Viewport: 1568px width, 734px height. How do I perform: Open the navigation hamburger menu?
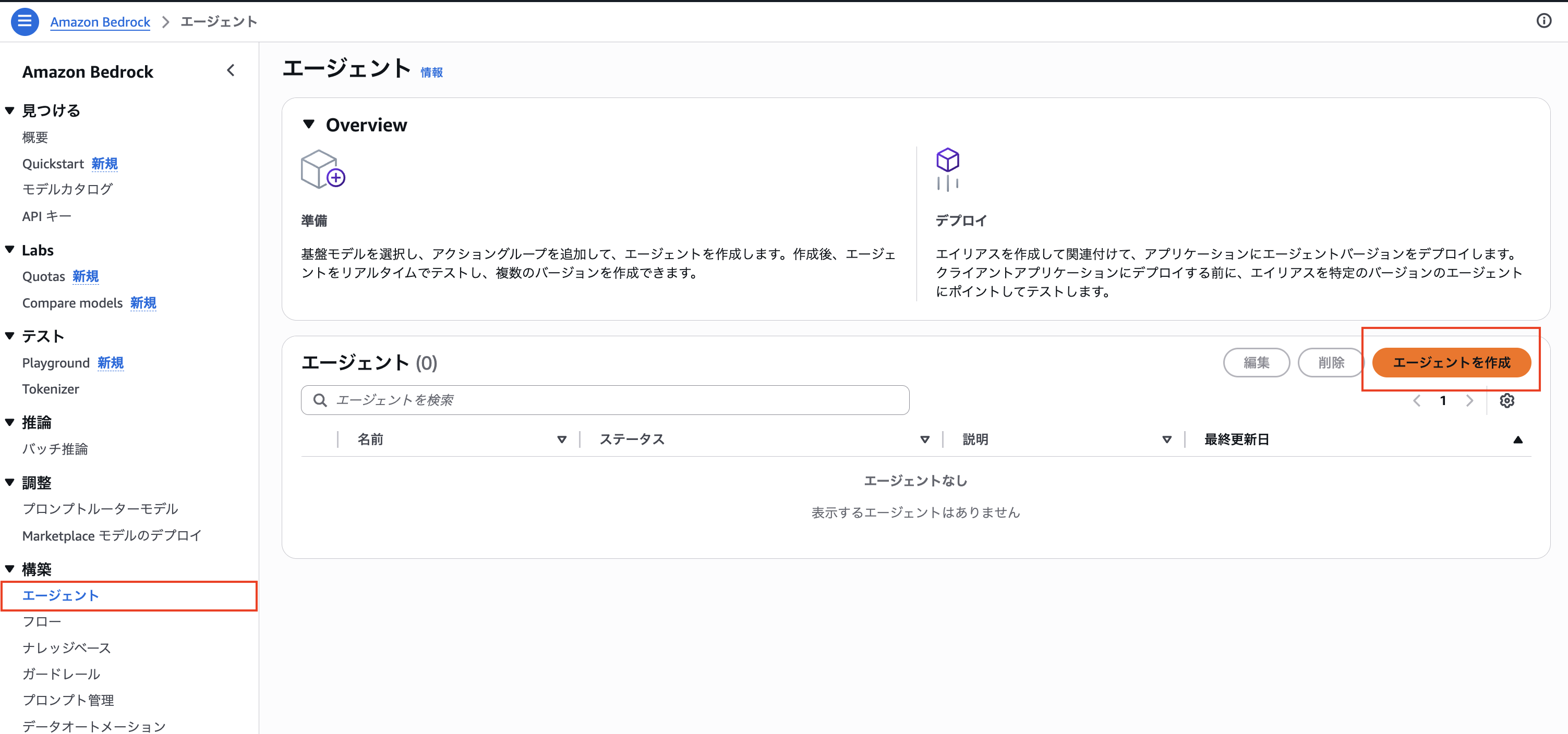pyautogui.click(x=25, y=21)
